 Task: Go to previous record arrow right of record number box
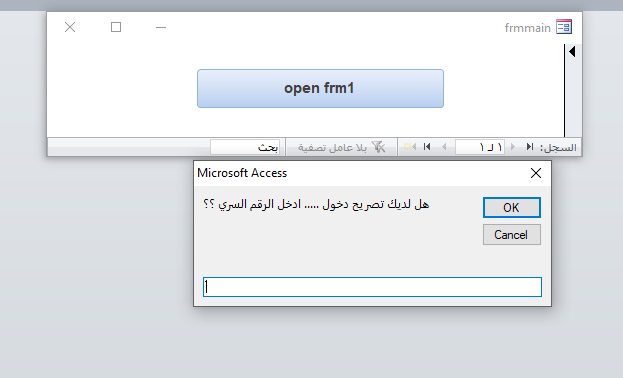click(x=513, y=147)
